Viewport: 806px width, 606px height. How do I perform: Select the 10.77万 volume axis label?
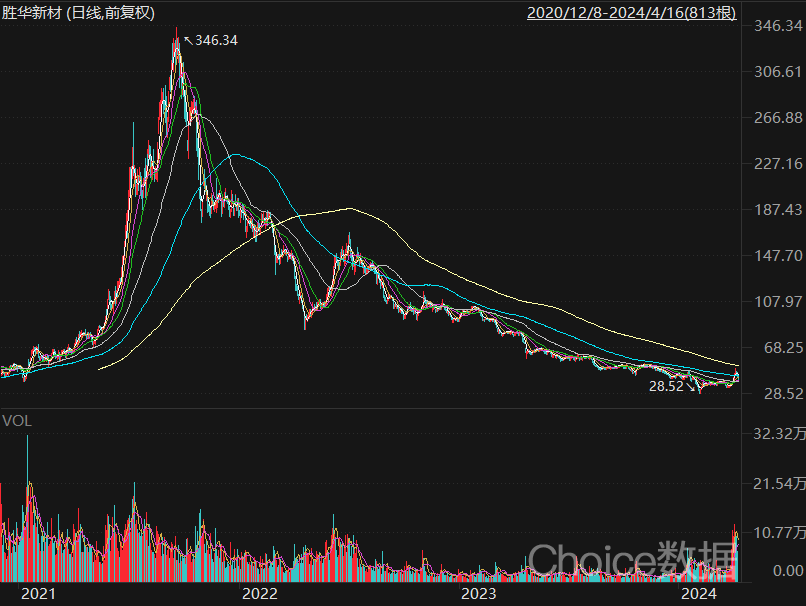(x=777, y=533)
